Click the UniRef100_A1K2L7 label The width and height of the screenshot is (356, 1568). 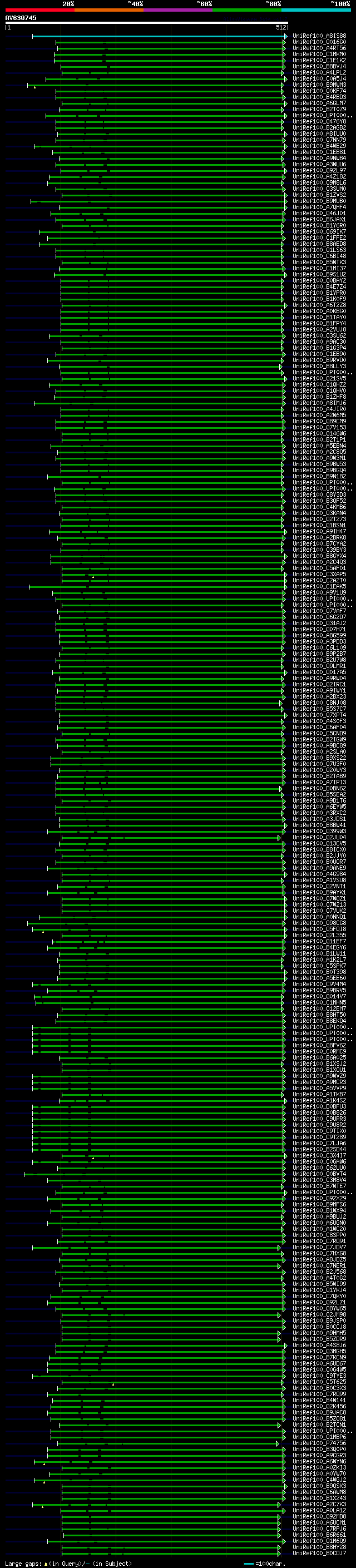319,960
